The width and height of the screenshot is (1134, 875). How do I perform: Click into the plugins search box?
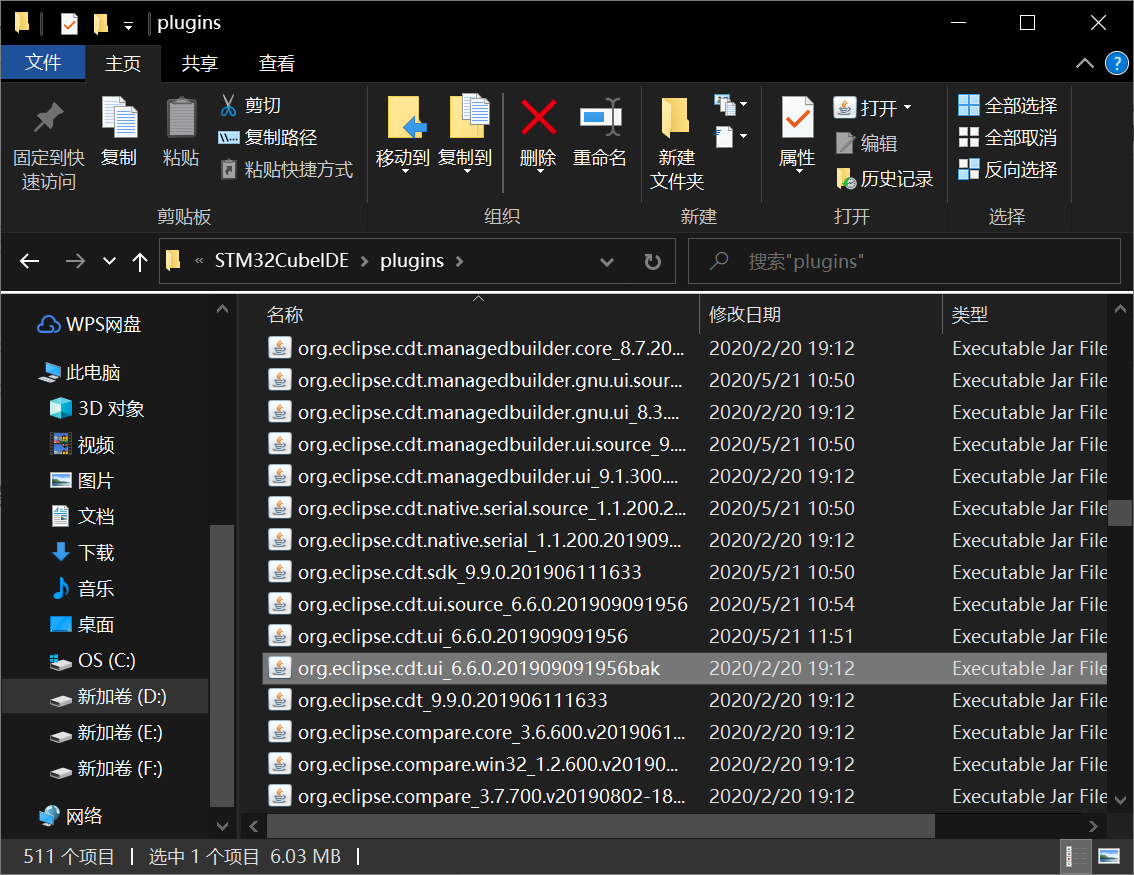point(904,261)
